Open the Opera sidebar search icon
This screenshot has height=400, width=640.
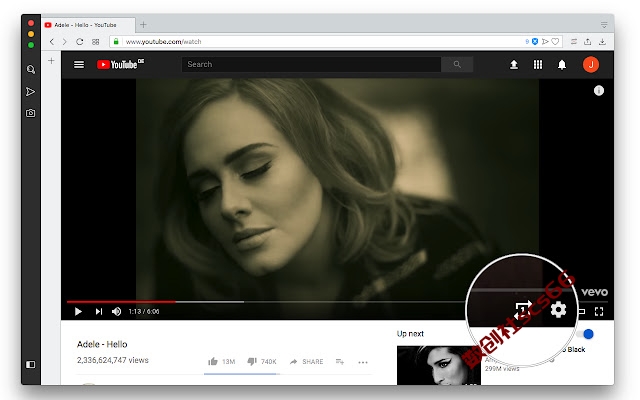point(31,69)
